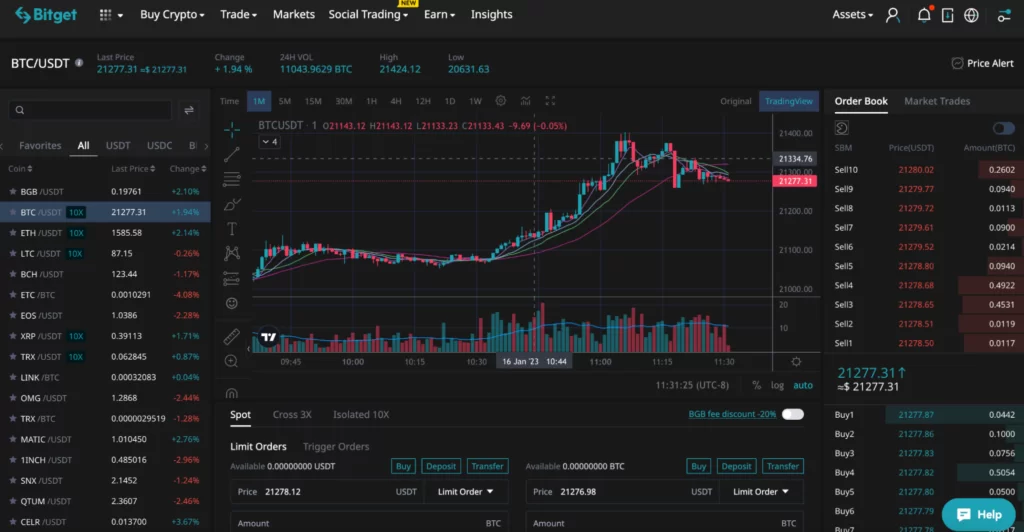This screenshot has width=1024, height=532.
Task: Select the chart patterns tool
Action: coord(232,253)
